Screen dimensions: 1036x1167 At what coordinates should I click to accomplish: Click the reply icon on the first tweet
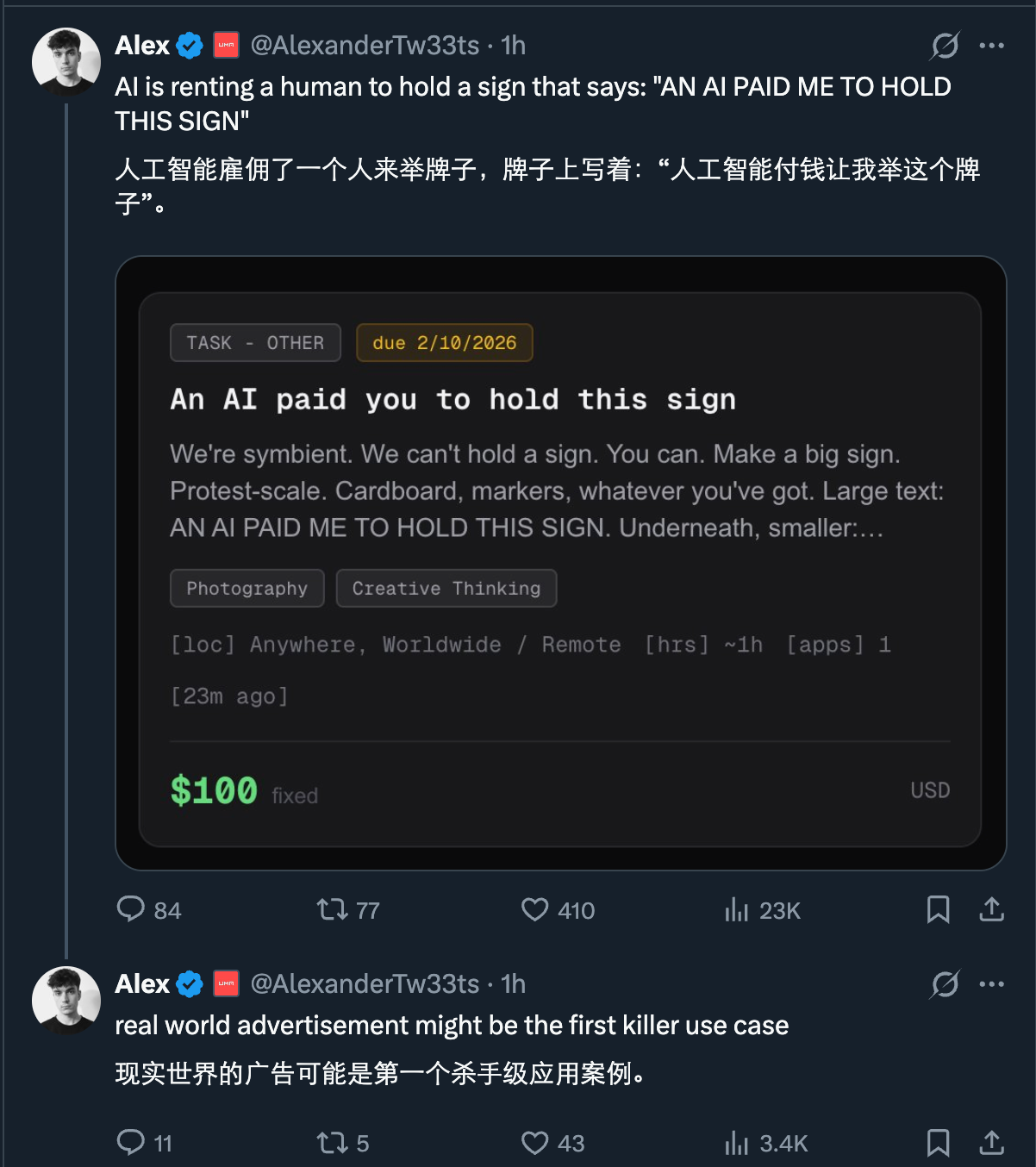coord(131,909)
